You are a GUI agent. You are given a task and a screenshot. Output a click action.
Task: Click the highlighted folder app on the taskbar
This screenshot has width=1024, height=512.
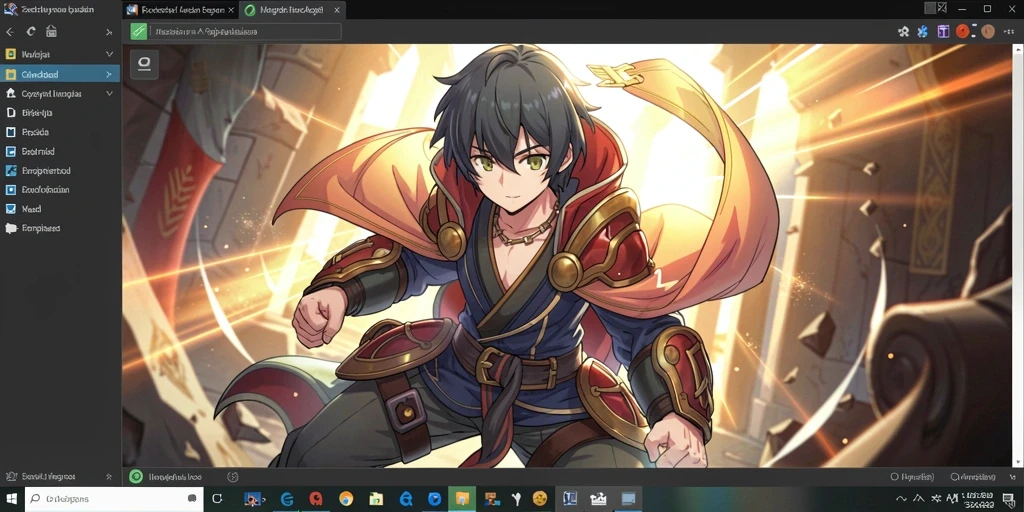[462, 499]
